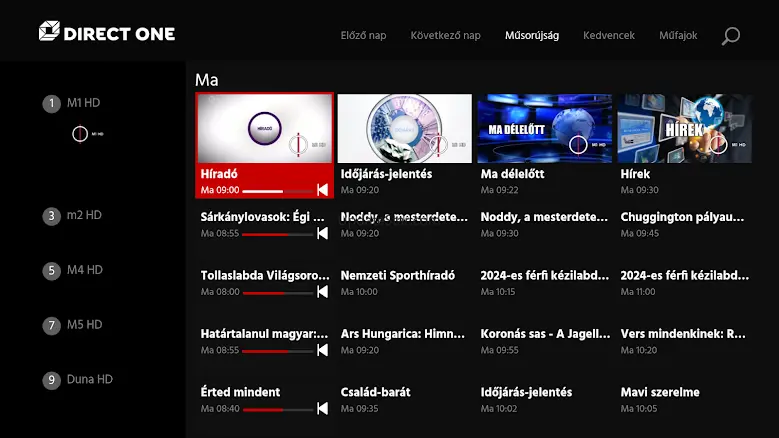Restart Híradó with the skip-to-start icon
779x438 pixels.
point(322,190)
